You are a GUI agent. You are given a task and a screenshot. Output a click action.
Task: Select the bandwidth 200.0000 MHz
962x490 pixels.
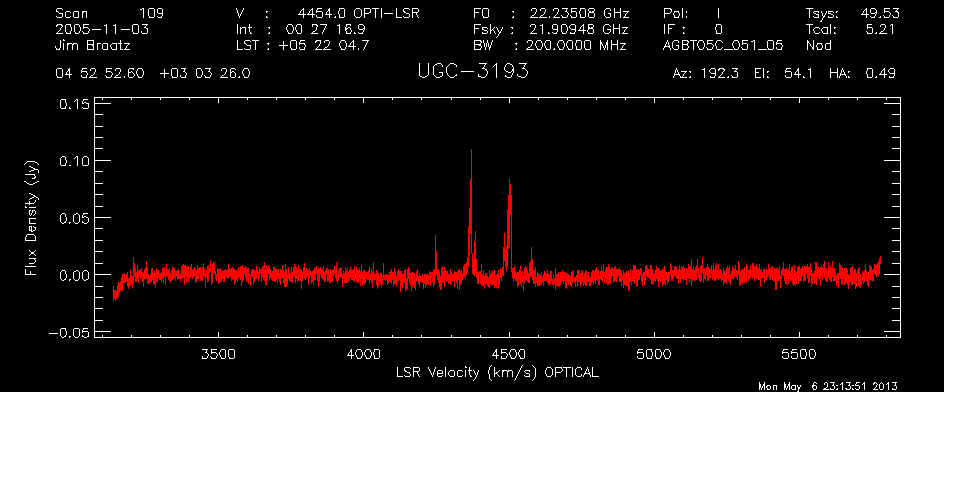pyautogui.click(x=575, y=45)
